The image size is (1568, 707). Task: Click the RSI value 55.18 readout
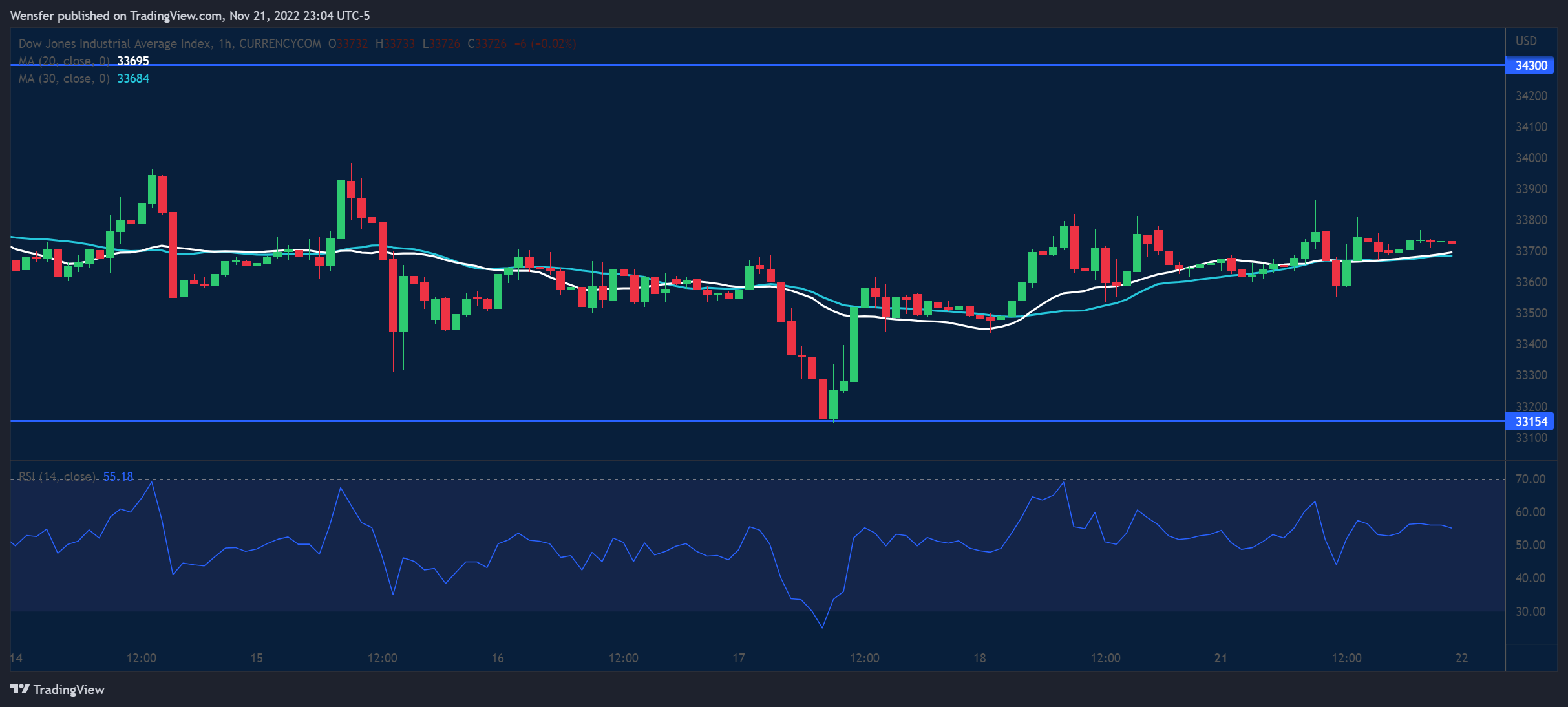tap(118, 476)
